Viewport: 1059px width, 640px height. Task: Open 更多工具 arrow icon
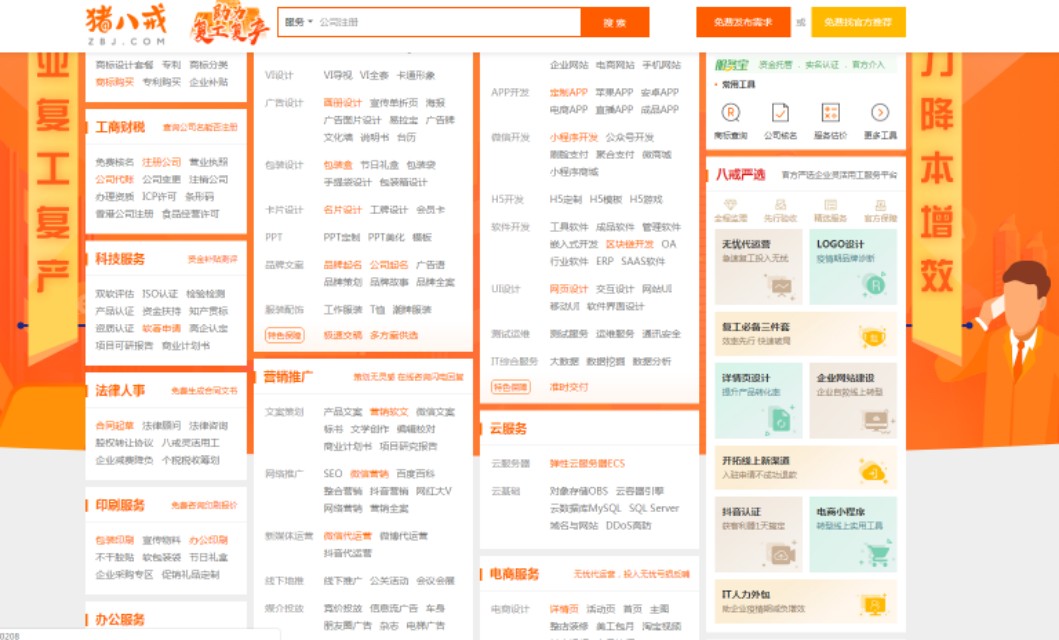(880, 113)
